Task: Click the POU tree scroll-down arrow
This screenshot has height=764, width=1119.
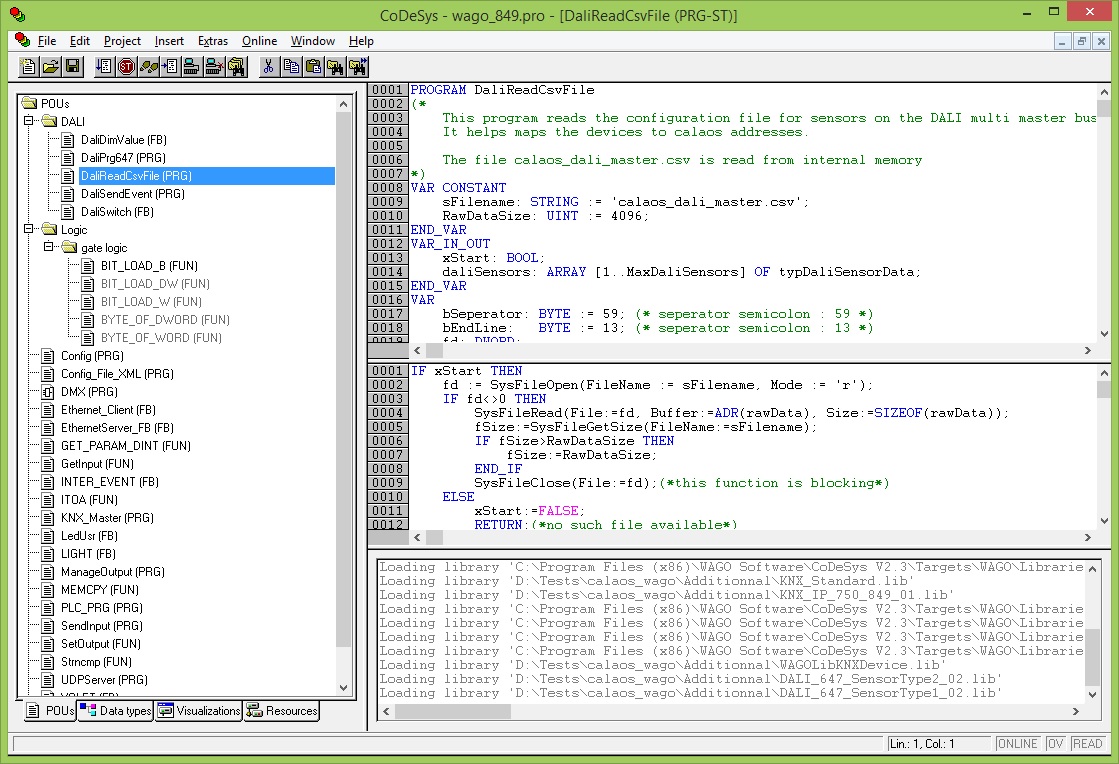Action: 344,688
